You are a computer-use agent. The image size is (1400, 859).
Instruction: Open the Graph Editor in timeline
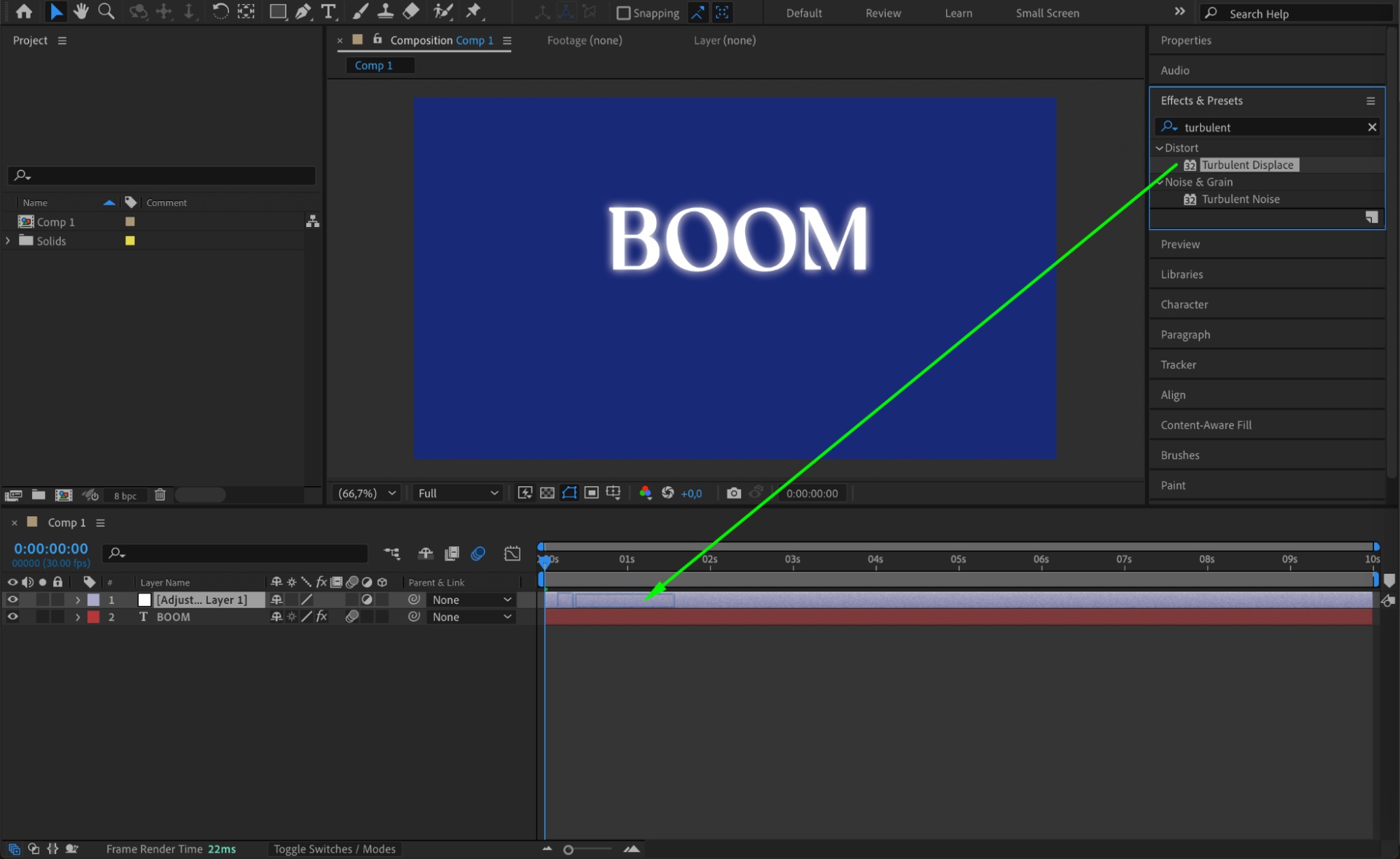(512, 554)
